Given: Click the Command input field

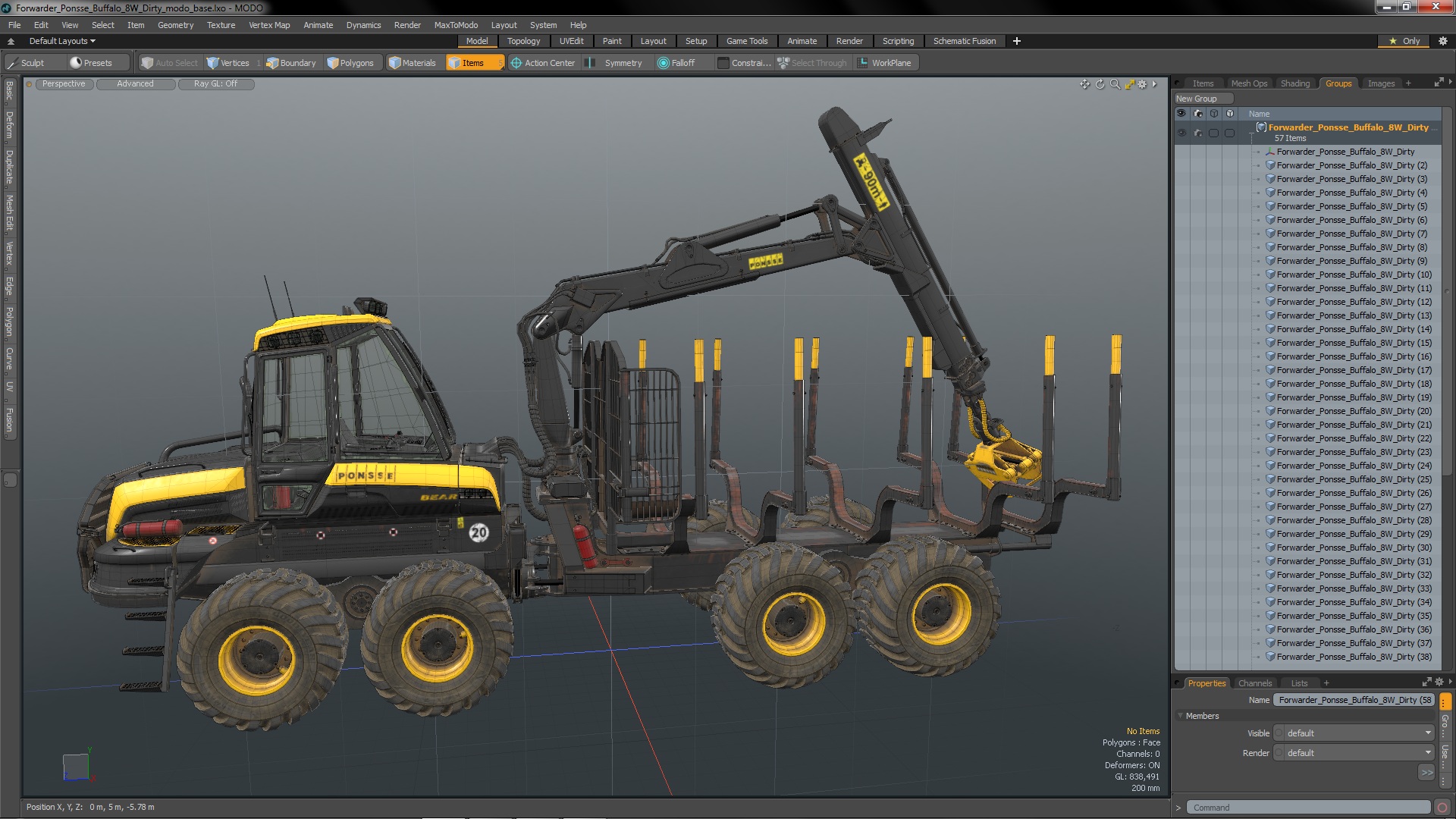Looking at the screenshot, I should 1309,808.
